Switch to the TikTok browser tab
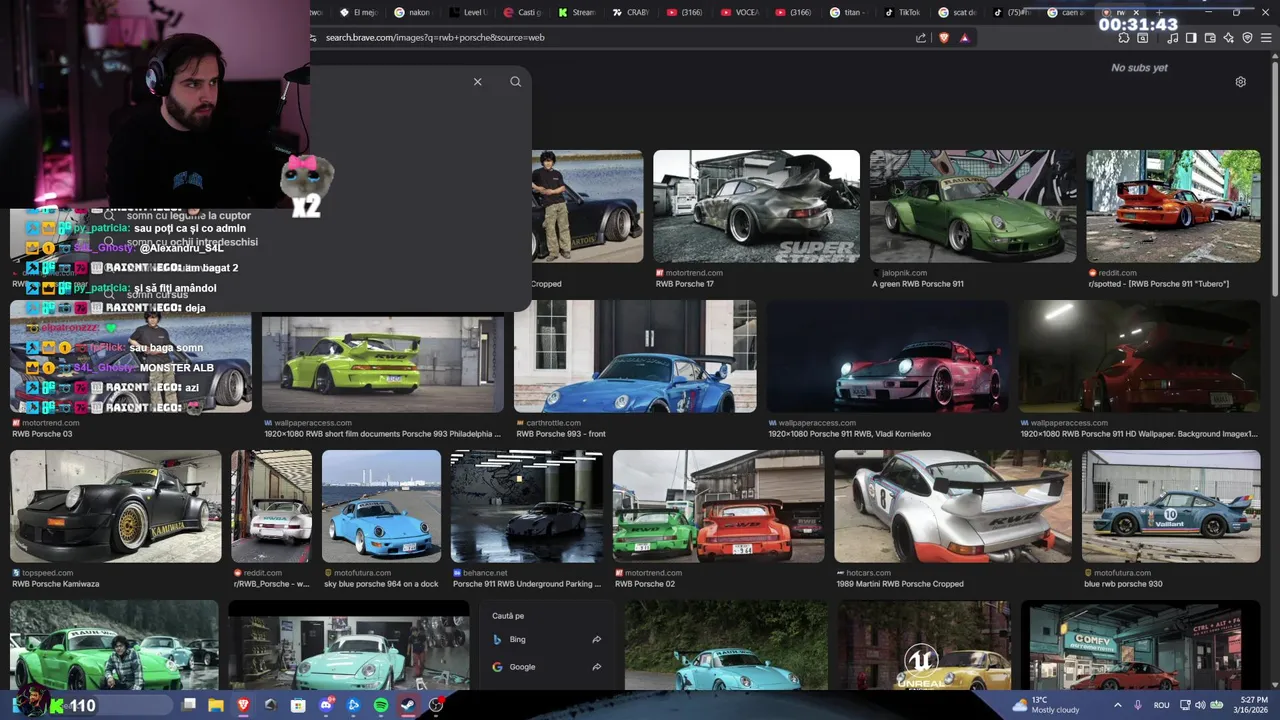This screenshot has height=720, width=1280. 901,12
